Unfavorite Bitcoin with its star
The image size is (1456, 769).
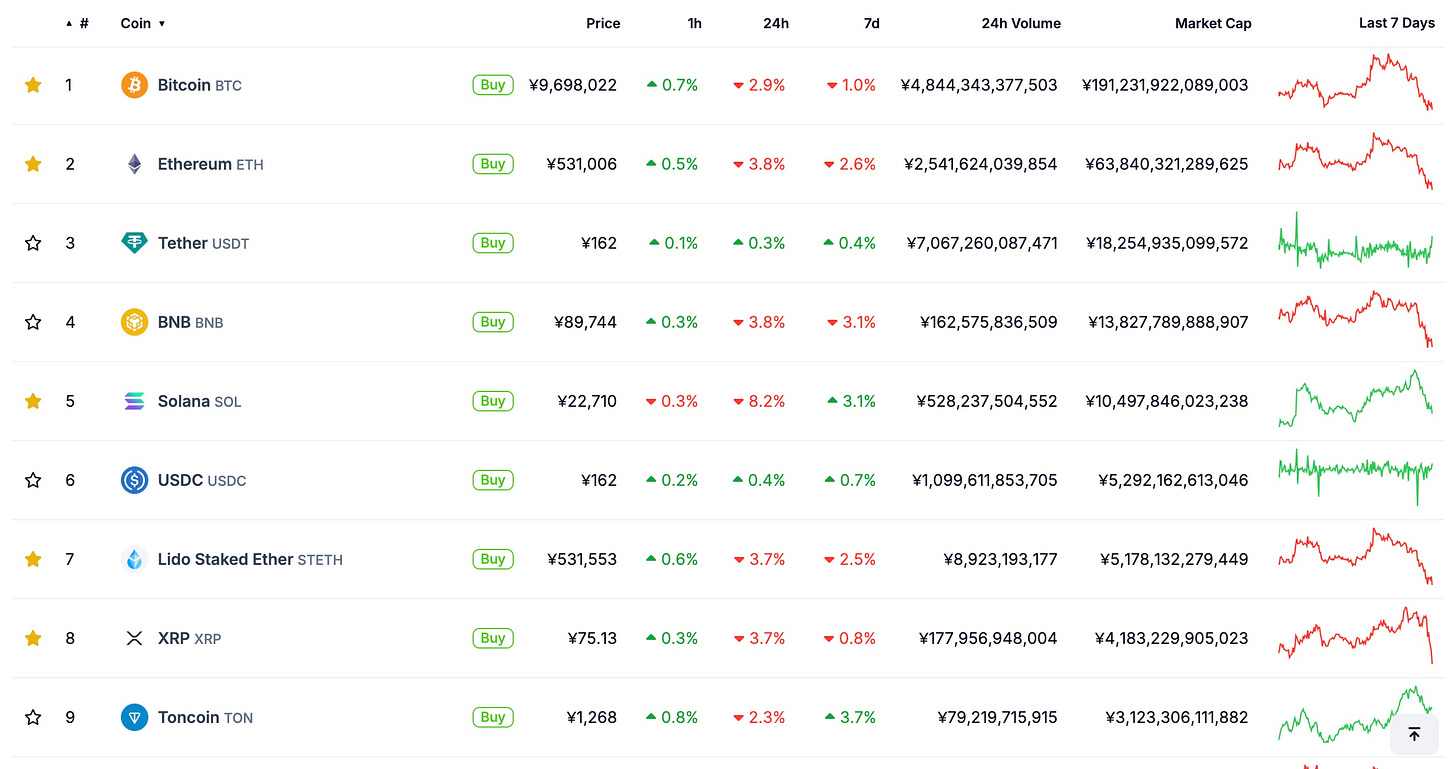(x=33, y=85)
